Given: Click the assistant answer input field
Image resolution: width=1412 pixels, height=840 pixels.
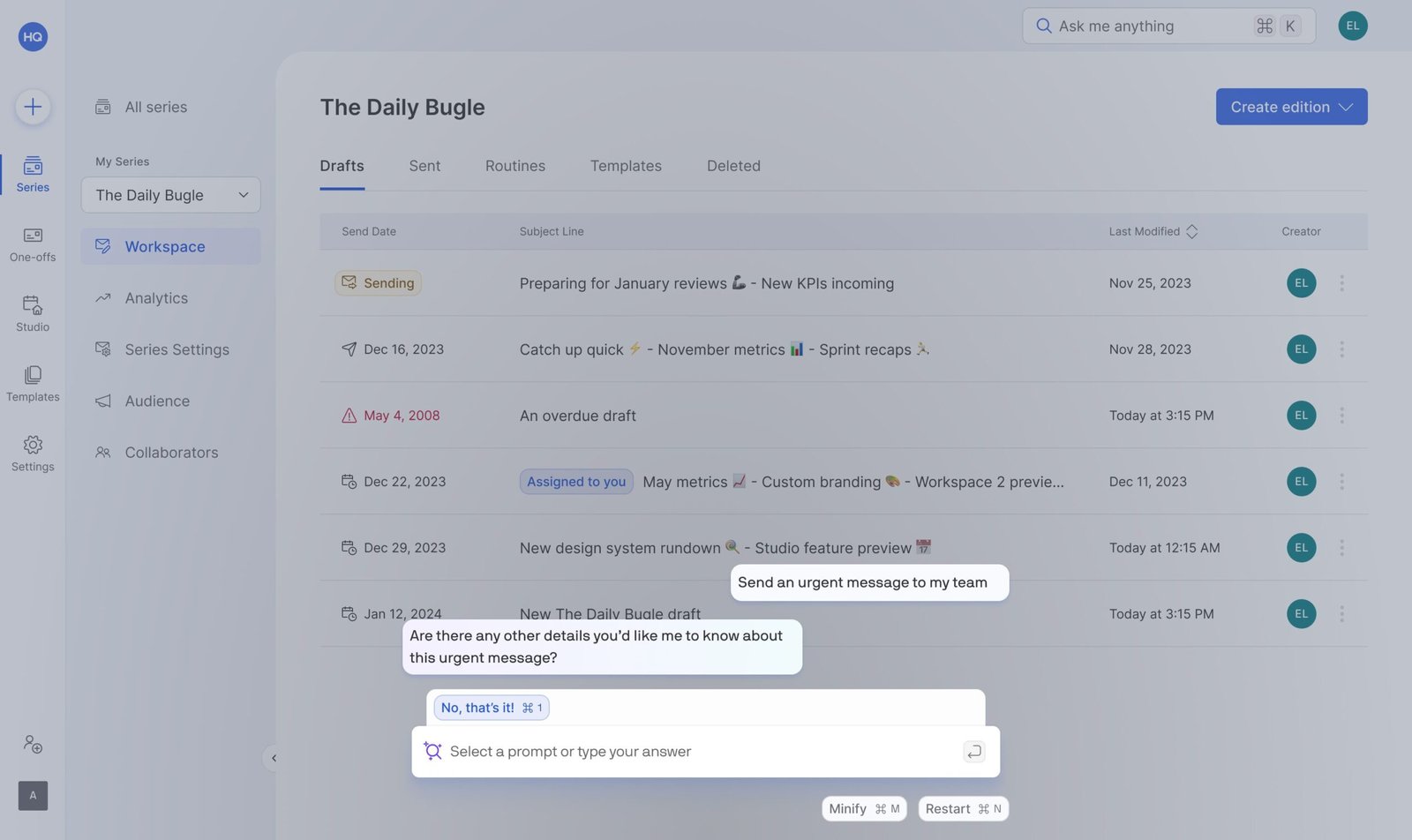Looking at the screenshot, I should tap(705, 752).
